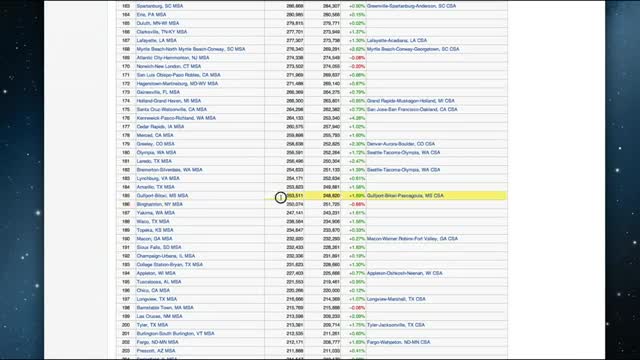Click the Fargo-Wahpeton, ND-MN CSA link
Viewport: 640px width, 360px height.
(x=398, y=342)
